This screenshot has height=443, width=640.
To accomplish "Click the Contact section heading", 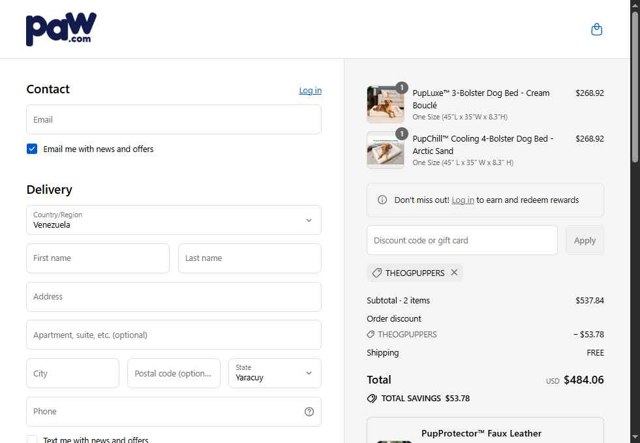I will 48,89.
